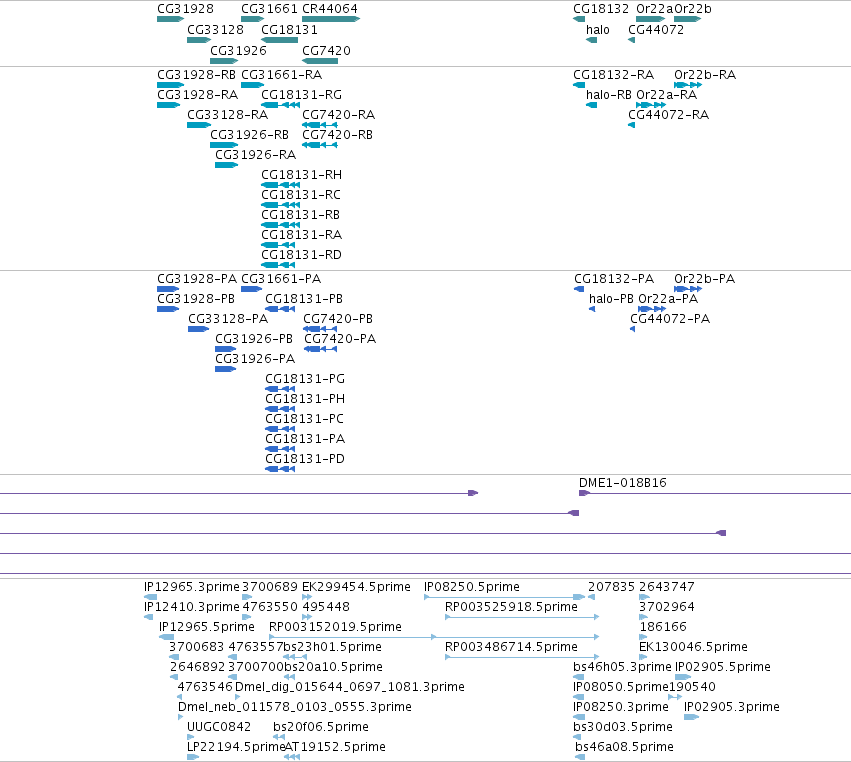Select transcript Or22a-RA
Viewport: 851px width, 762px height.
666,94
